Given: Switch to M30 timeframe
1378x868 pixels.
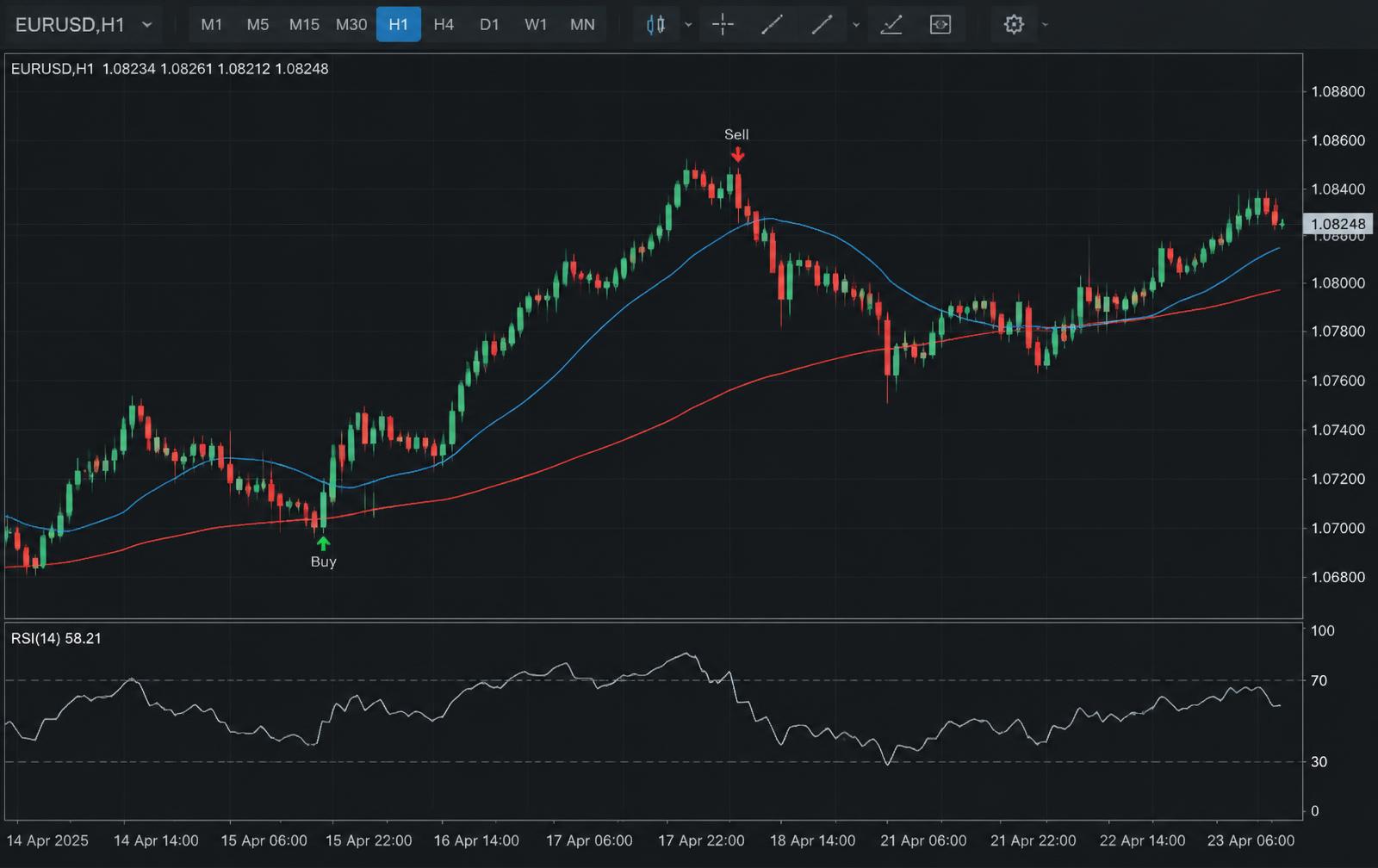Looking at the screenshot, I should pyautogui.click(x=351, y=25).
